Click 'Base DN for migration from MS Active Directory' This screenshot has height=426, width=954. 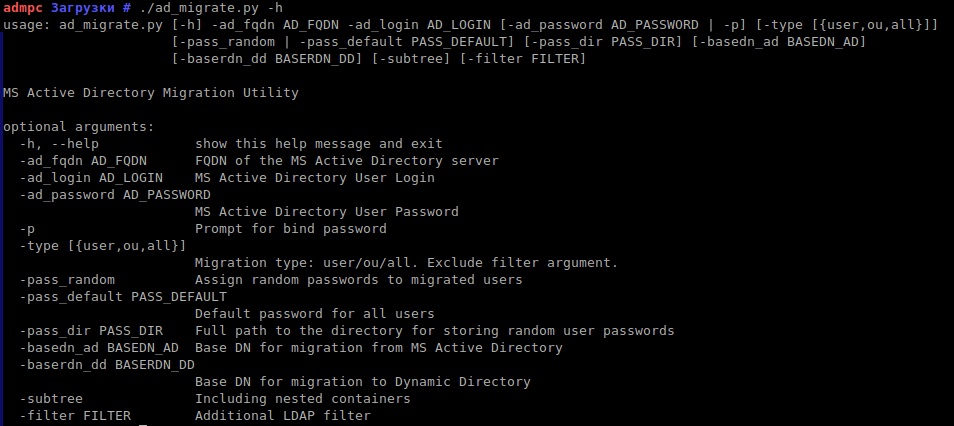pyautogui.click(x=378, y=348)
